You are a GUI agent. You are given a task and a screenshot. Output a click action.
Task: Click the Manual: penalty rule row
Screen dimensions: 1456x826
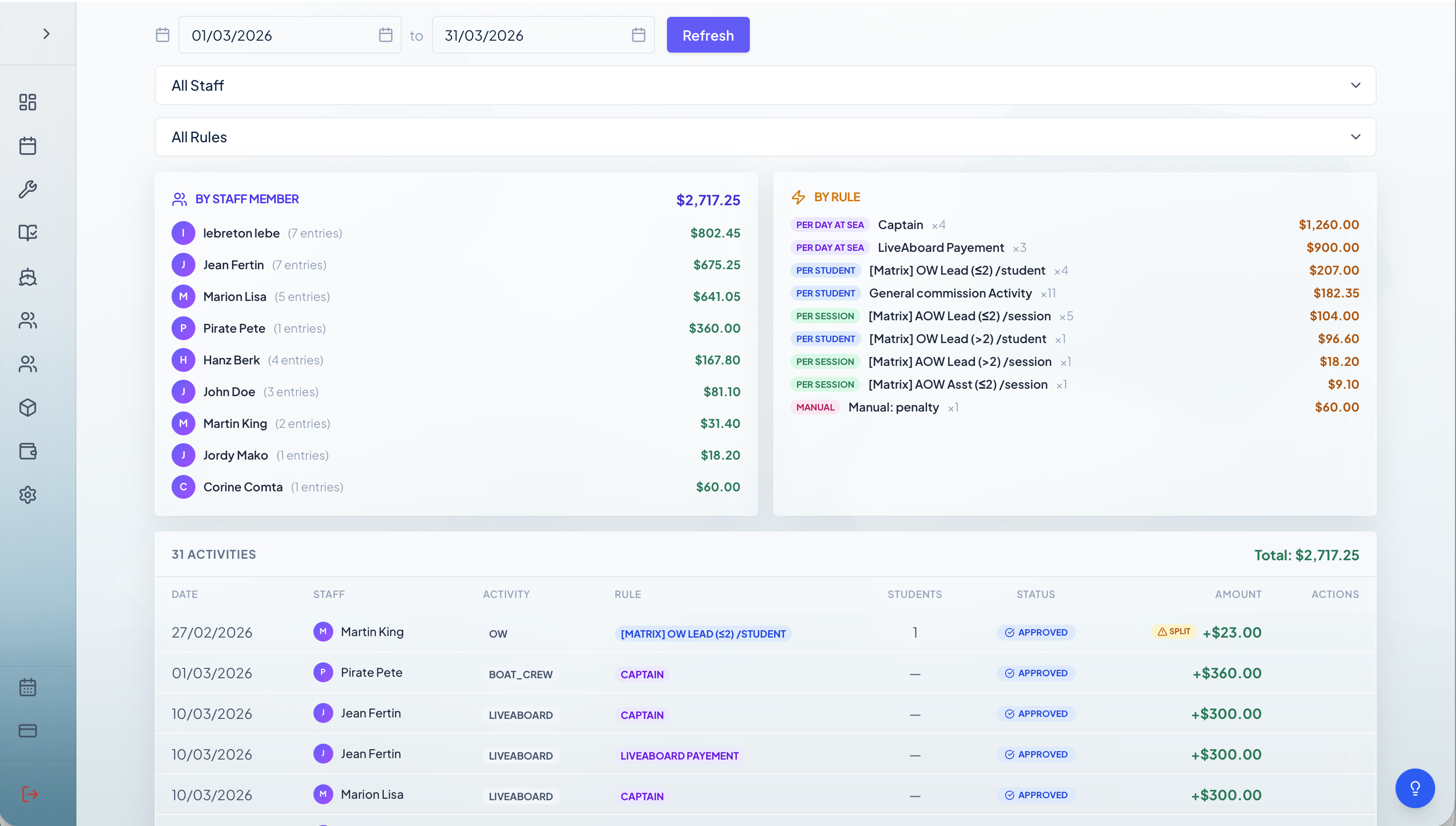pyautogui.click(x=1075, y=408)
